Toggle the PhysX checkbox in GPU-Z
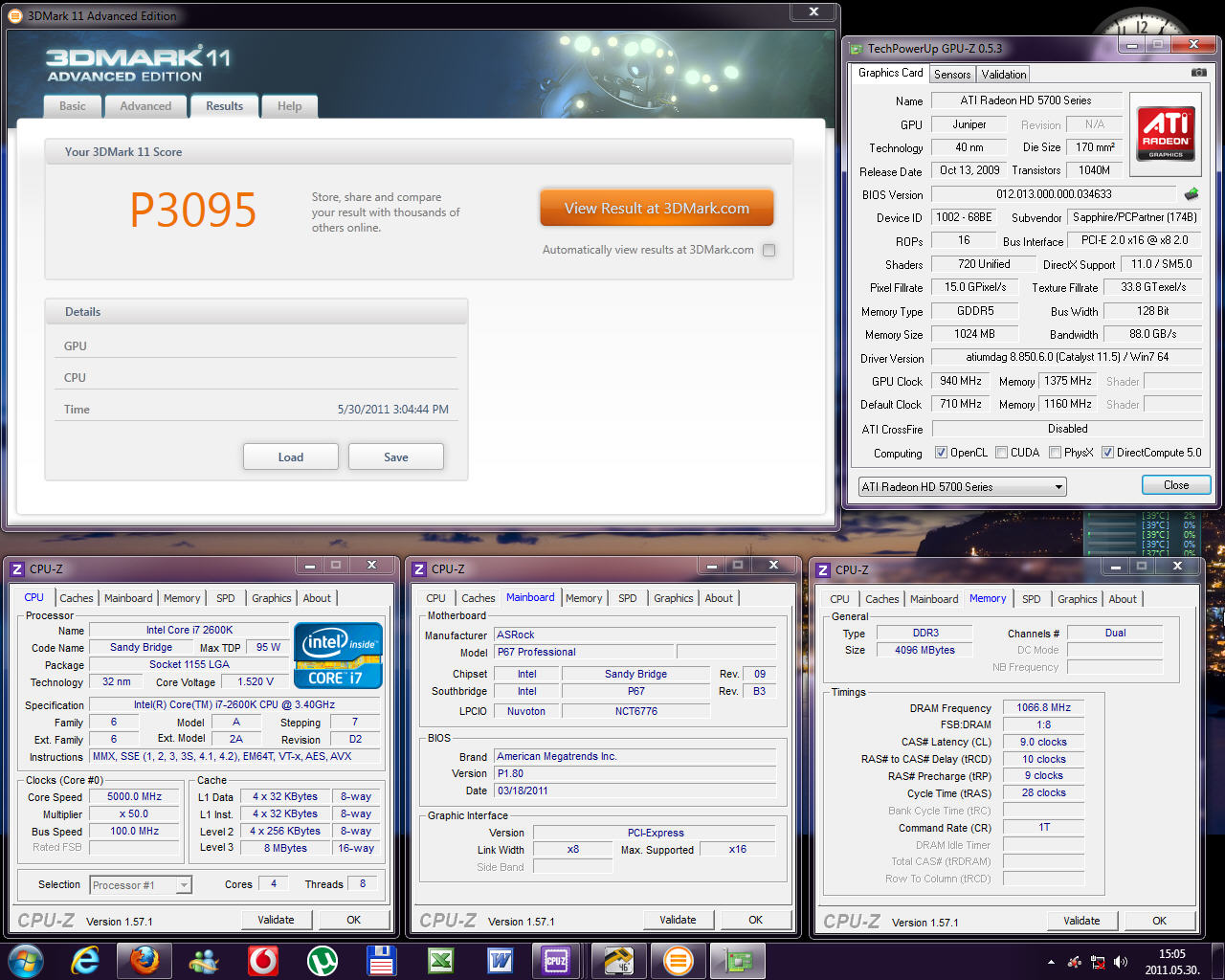Viewport: 1225px width, 980px height. pyautogui.click(x=1055, y=453)
